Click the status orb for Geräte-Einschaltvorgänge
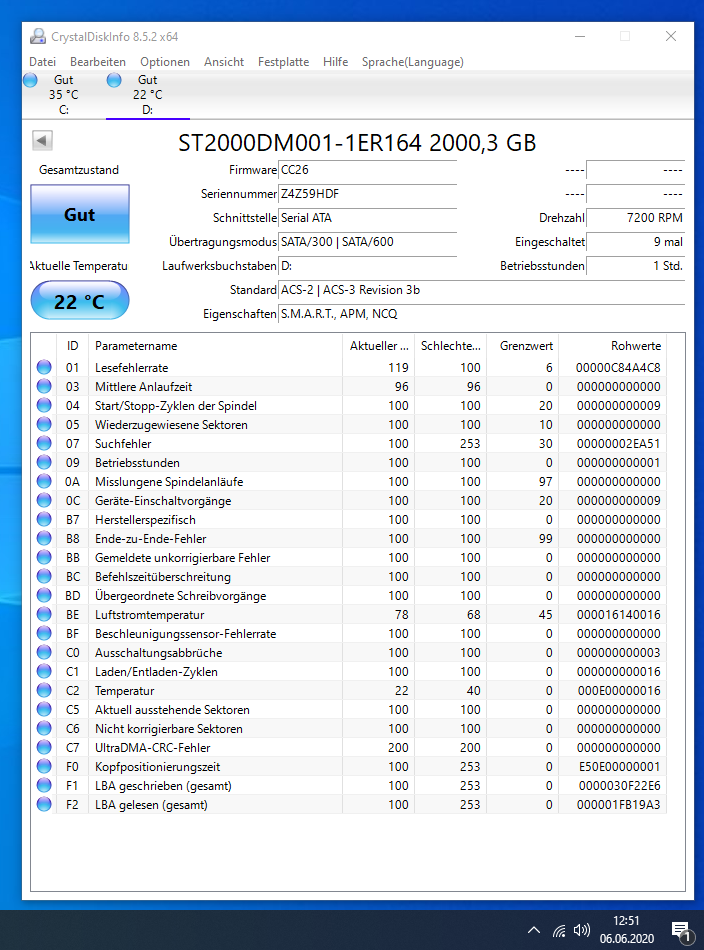The width and height of the screenshot is (704, 950). point(44,500)
